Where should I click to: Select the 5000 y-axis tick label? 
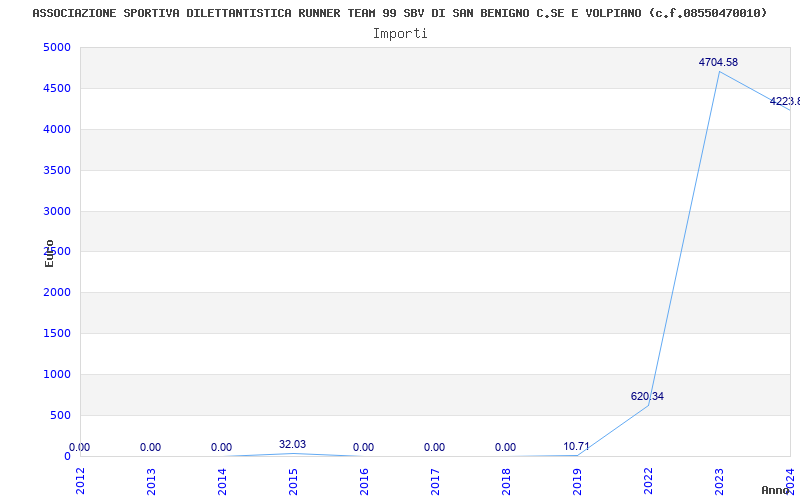pyautogui.click(x=57, y=47)
